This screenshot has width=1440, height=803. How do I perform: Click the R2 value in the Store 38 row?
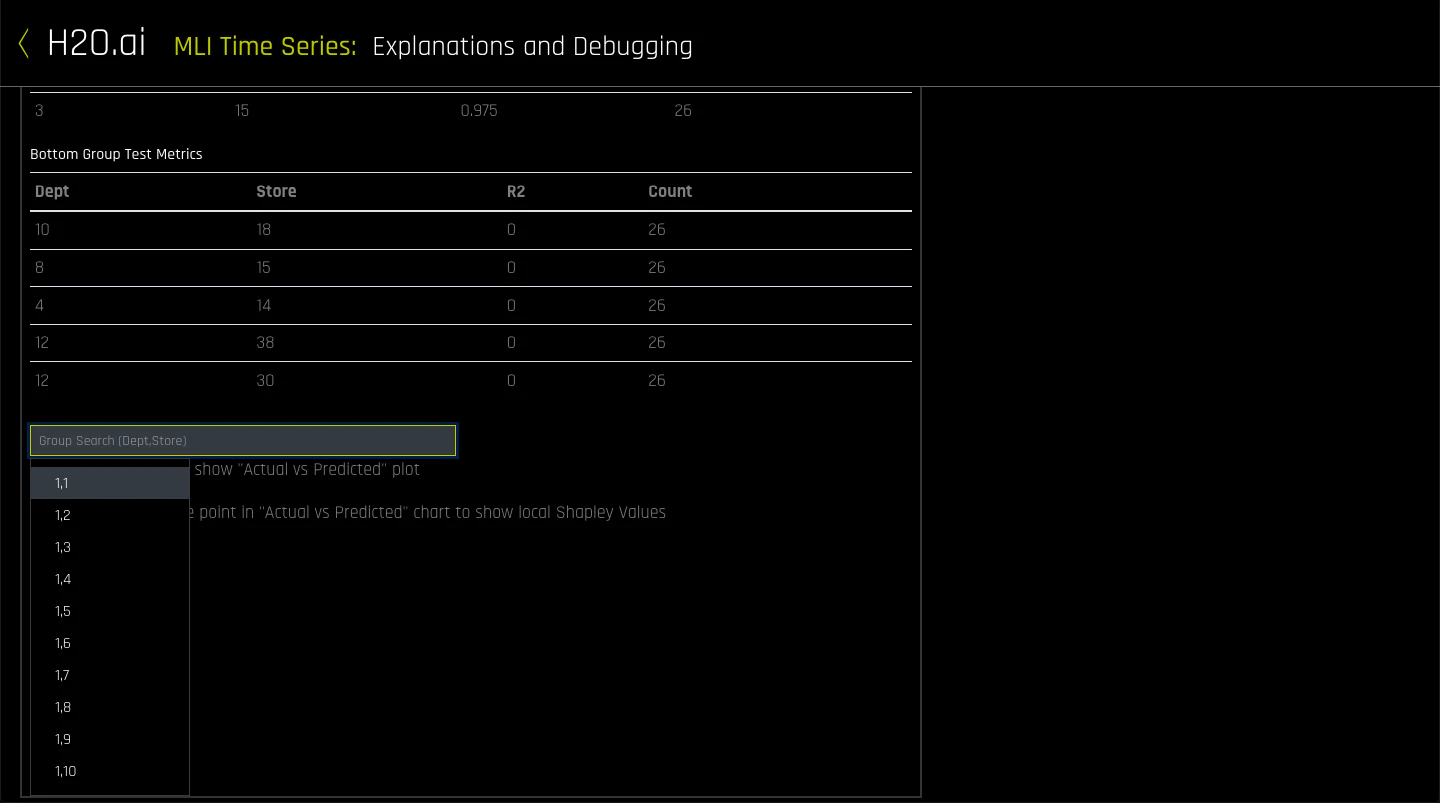[x=511, y=343]
